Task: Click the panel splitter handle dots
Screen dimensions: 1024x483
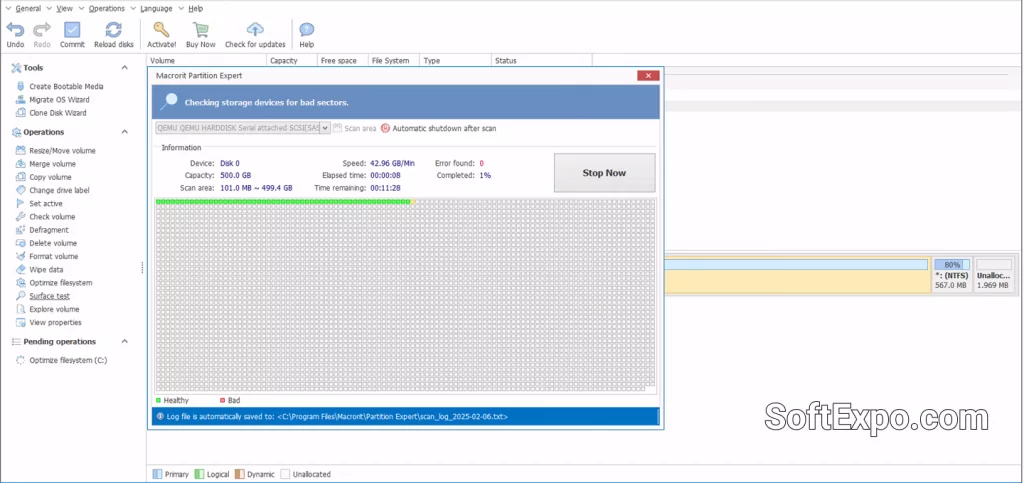Action: click(x=142, y=268)
